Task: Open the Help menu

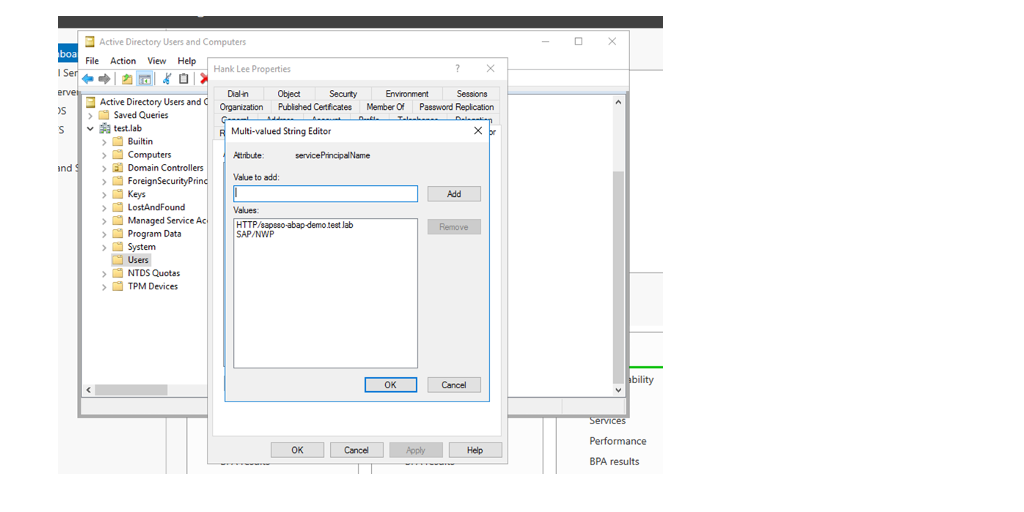Action: [187, 61]
